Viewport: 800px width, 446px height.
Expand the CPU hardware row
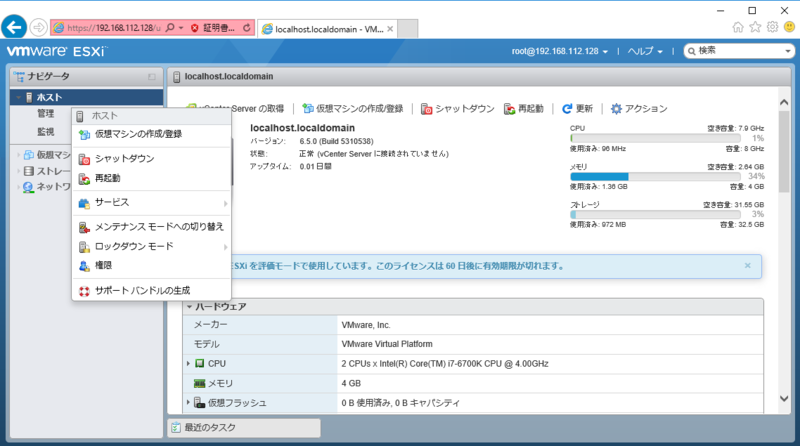coord(188,363)
